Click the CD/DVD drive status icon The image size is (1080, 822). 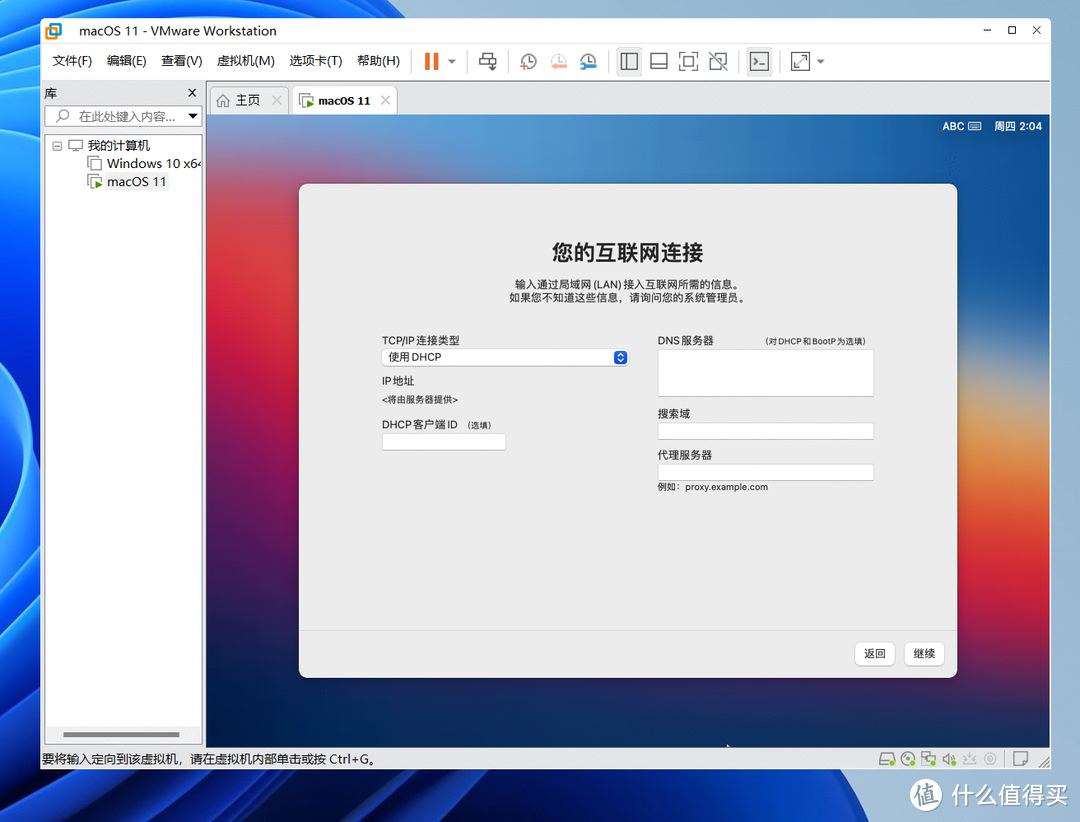point(908,759)
